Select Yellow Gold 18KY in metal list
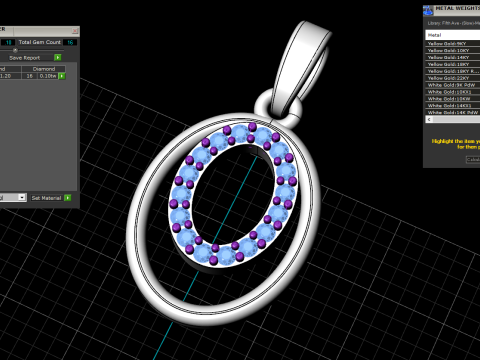This screenshot has height=360, width=480. point(453,64)
